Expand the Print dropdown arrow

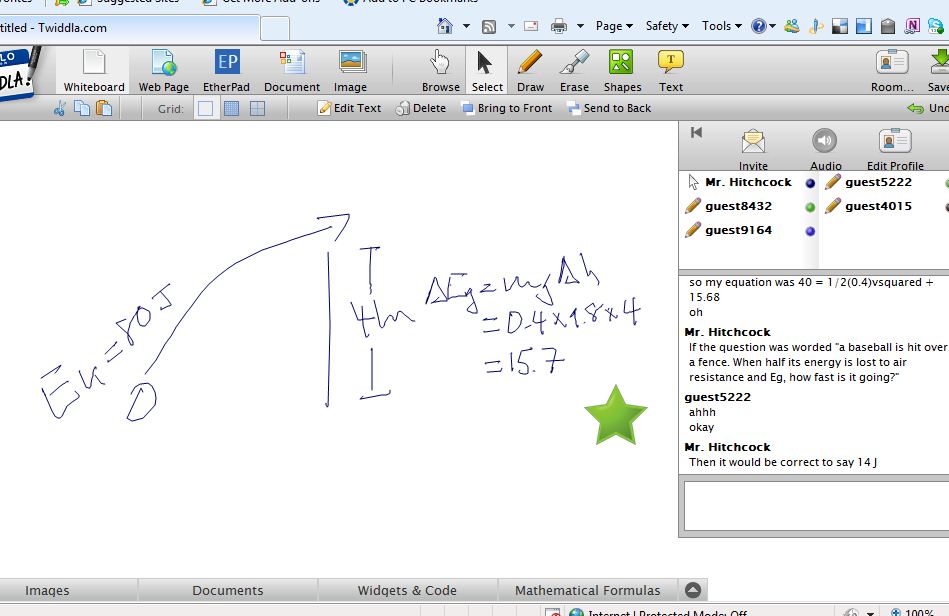(580, 26)
